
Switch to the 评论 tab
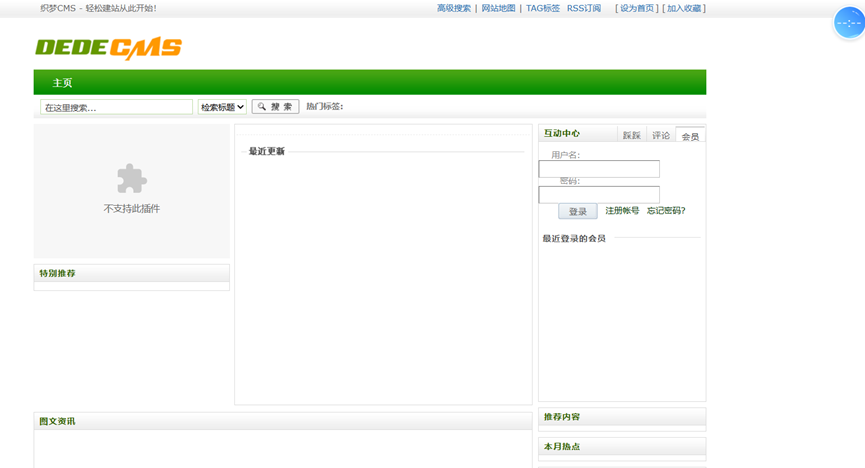coord(661,135)
